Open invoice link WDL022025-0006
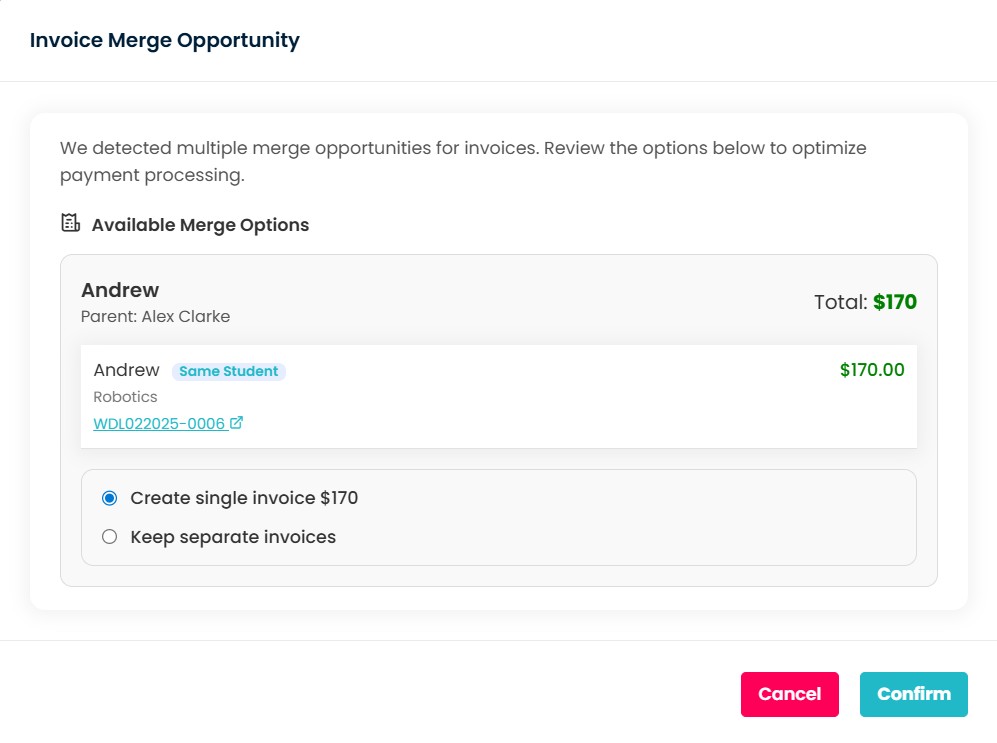The width and height of the screenshot is (997, 743). [159, 424]
